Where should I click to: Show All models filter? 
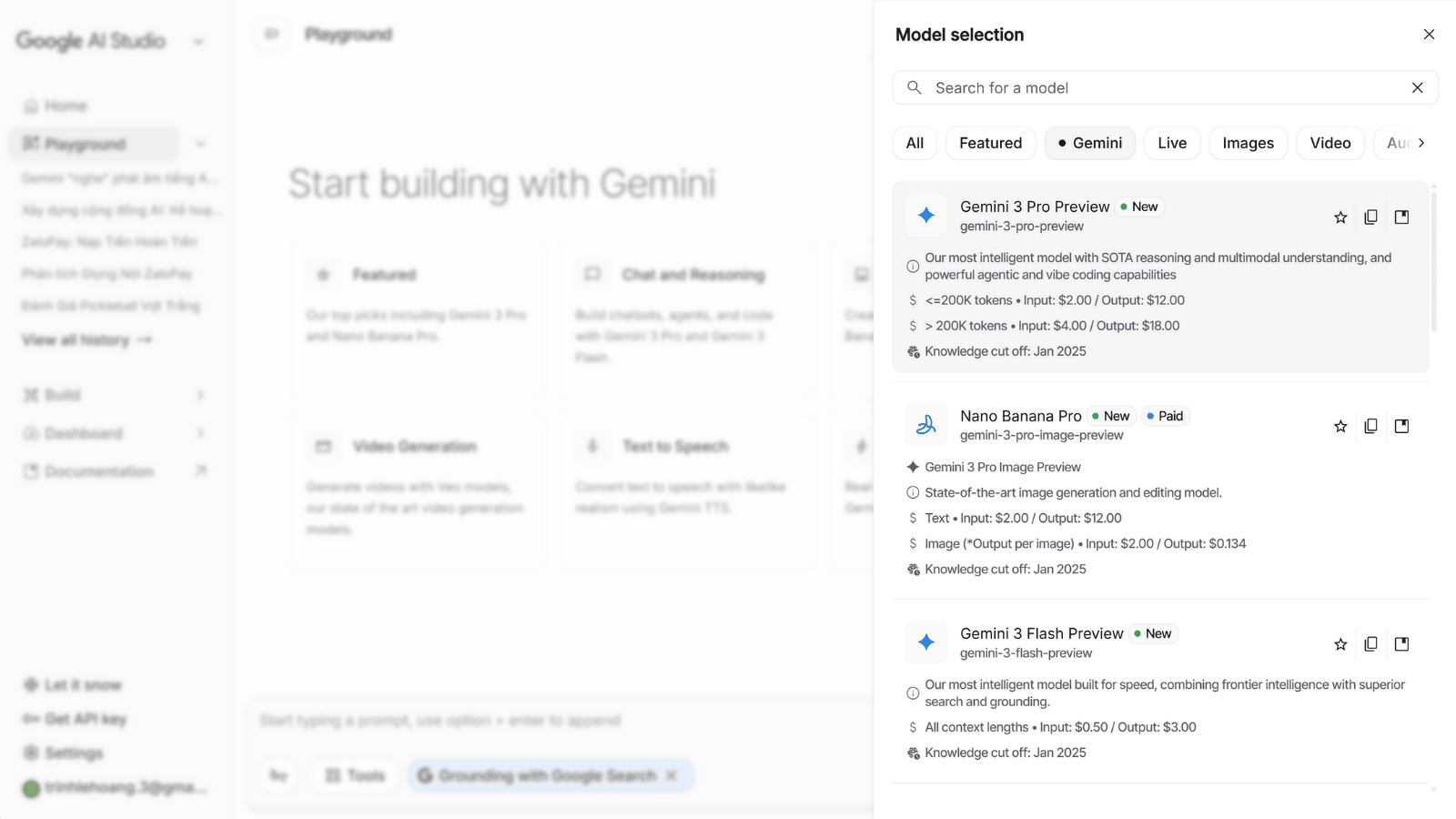tap(915, 143)
